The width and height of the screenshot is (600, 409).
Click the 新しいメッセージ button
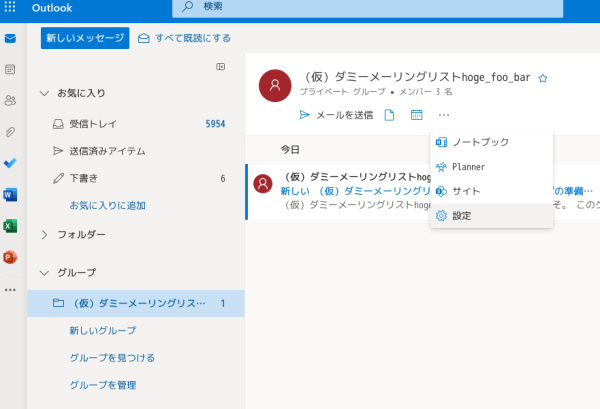[85, 38]
